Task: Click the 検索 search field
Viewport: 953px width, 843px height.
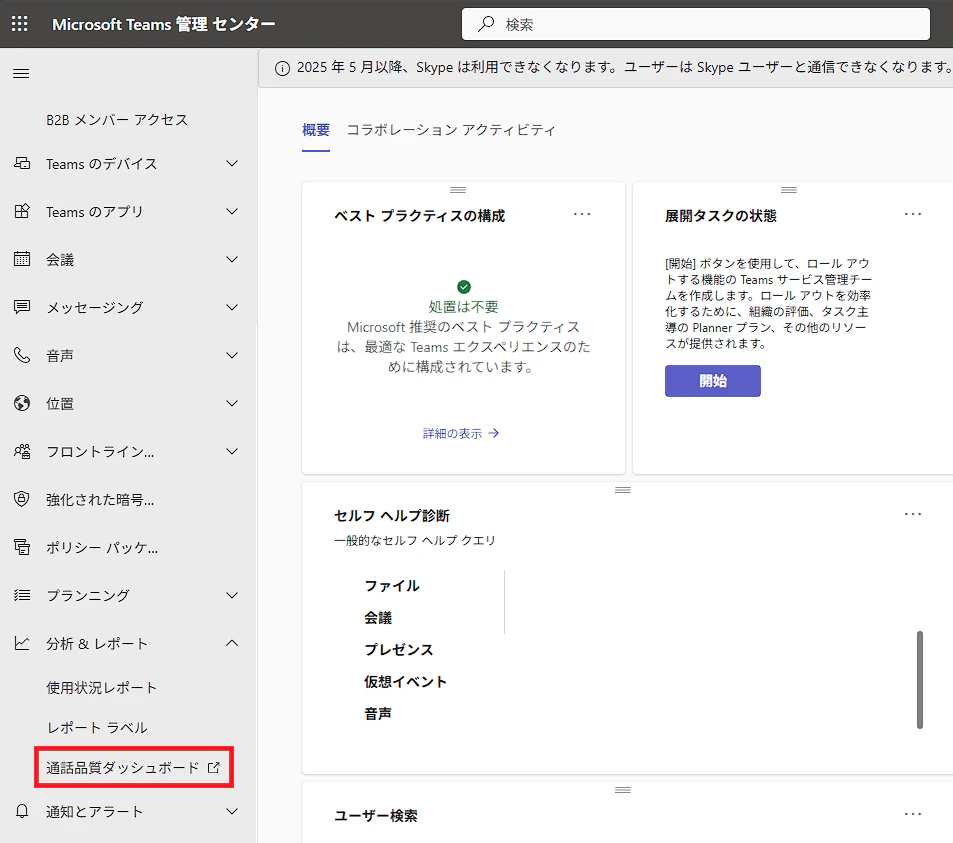Action: tap(696, 24)
